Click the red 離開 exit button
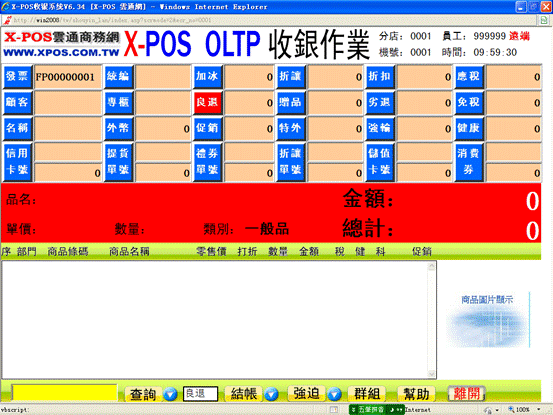The width and height of the screenshot is (553, 415). [467, 393]
